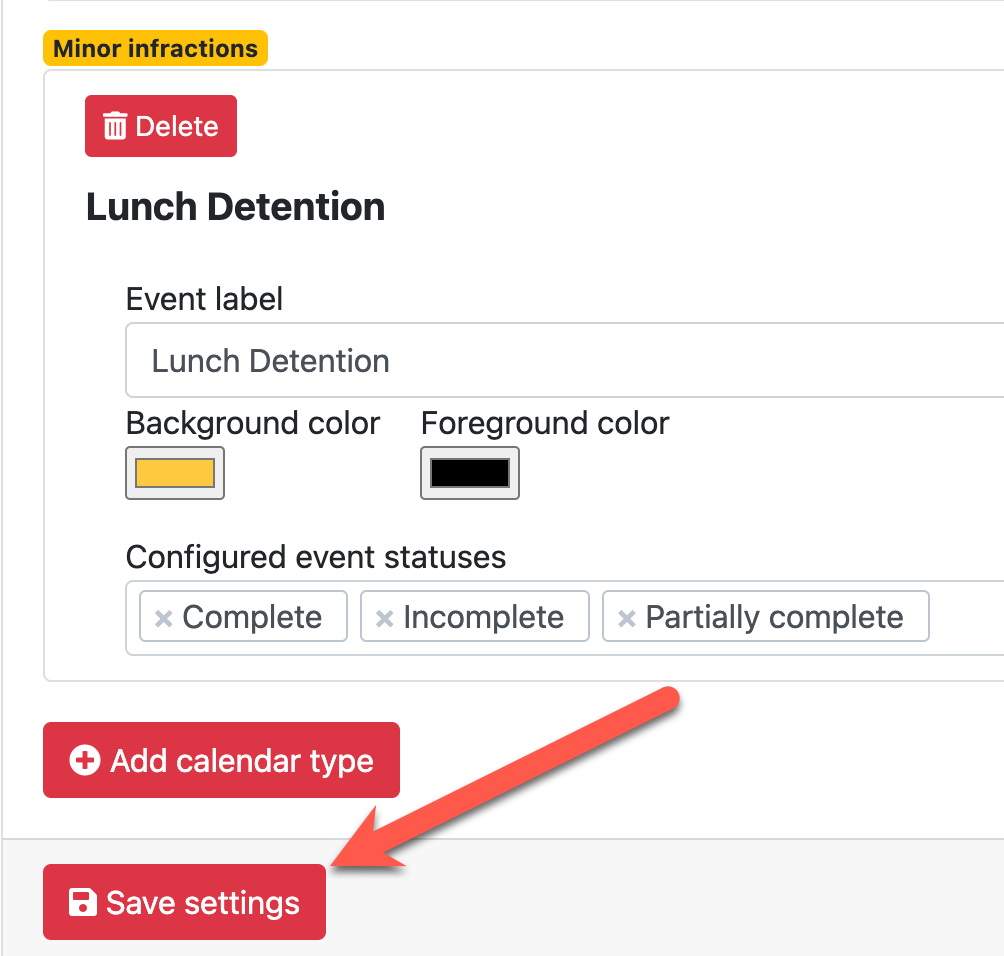Click the Partially complete tag text

click(x=774, y=618)
